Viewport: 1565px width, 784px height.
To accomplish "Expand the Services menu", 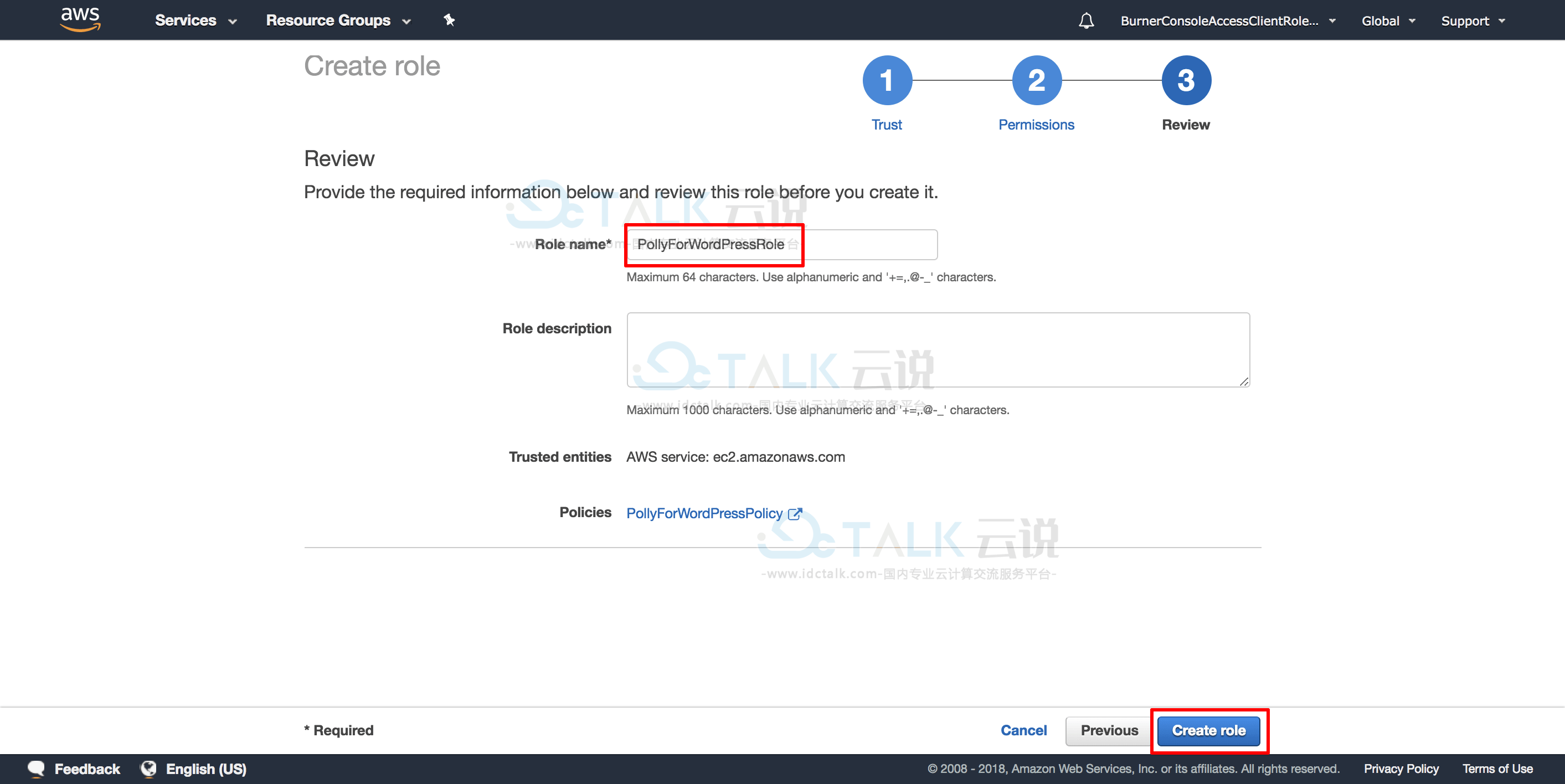I will 195,20.
